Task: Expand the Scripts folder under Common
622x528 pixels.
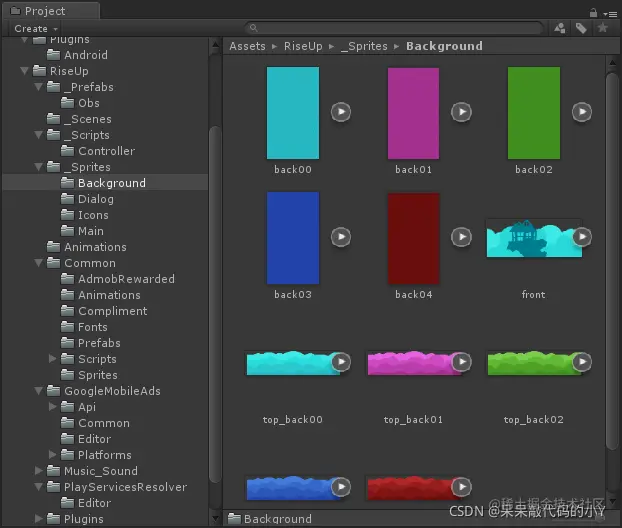Action: point(52,359)
